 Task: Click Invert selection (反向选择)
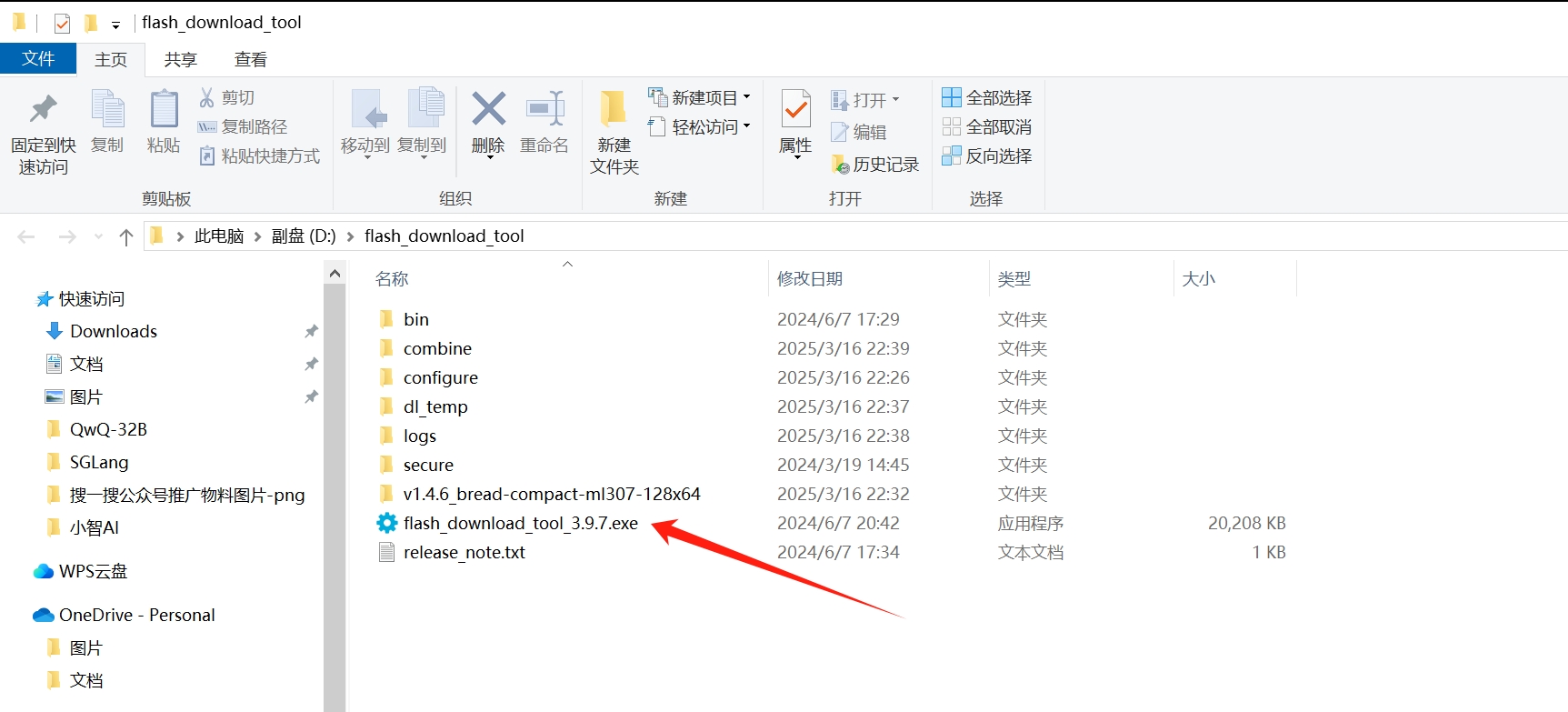click(x=987, y=155)
